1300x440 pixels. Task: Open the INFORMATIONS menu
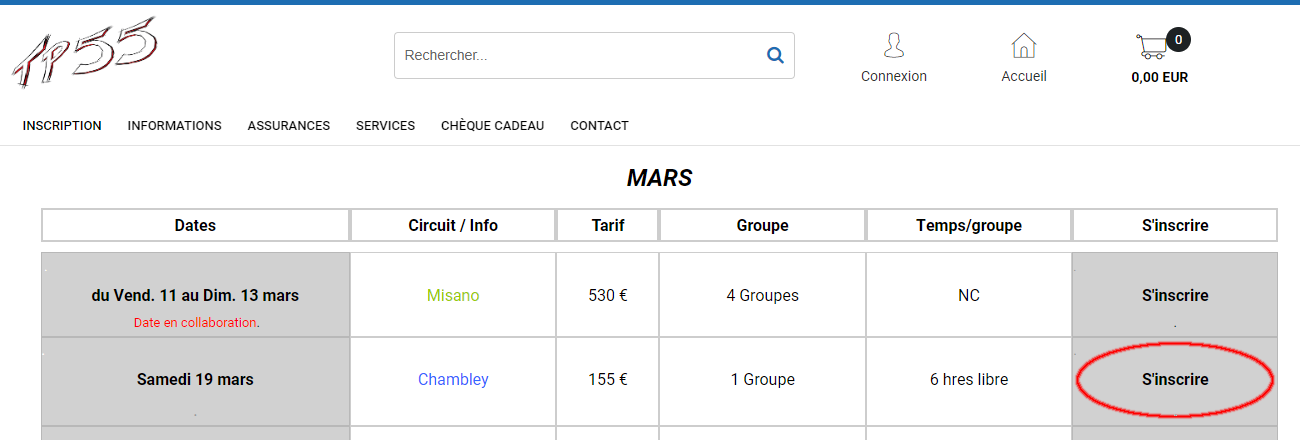(175, 126)
